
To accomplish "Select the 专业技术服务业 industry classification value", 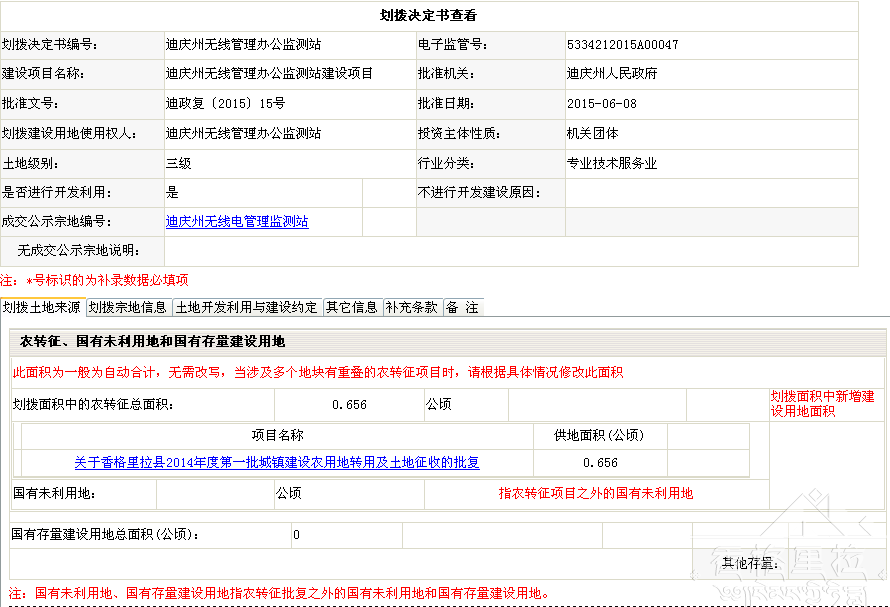I will point(611,163).
